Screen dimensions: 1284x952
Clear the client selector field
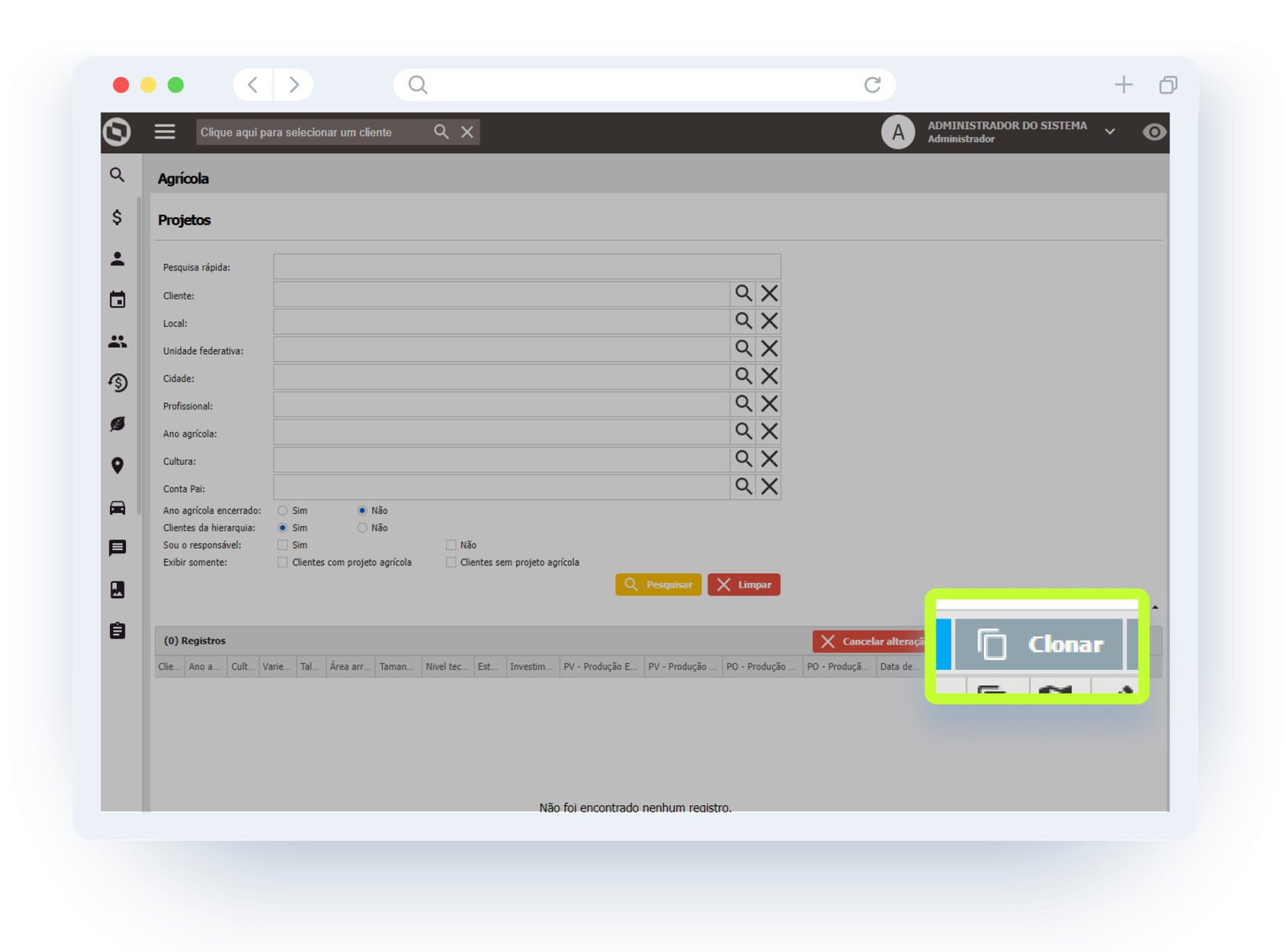click(x=467, y=132)
